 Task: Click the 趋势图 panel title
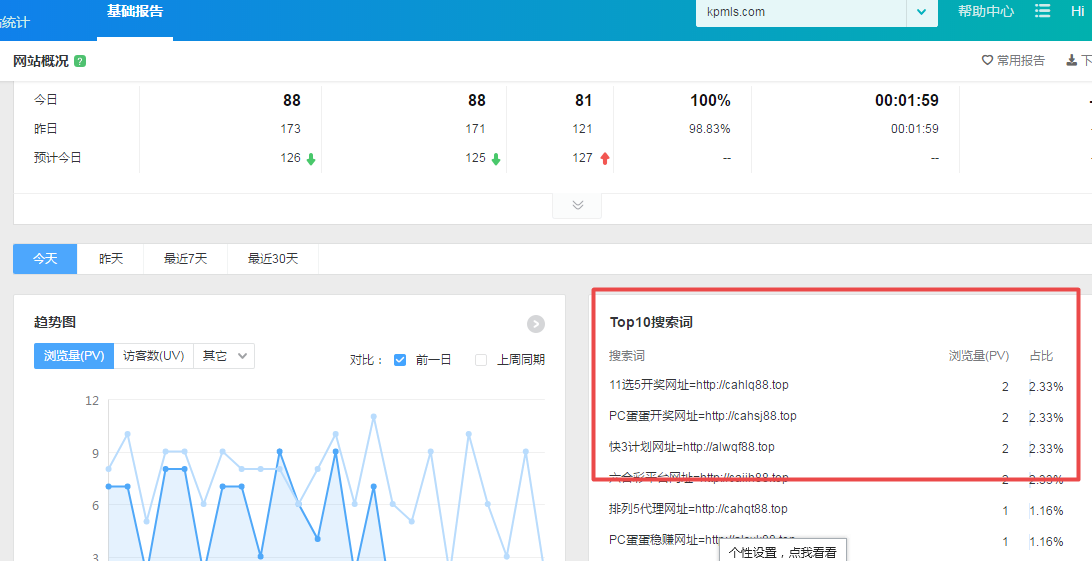pos(55,322)
